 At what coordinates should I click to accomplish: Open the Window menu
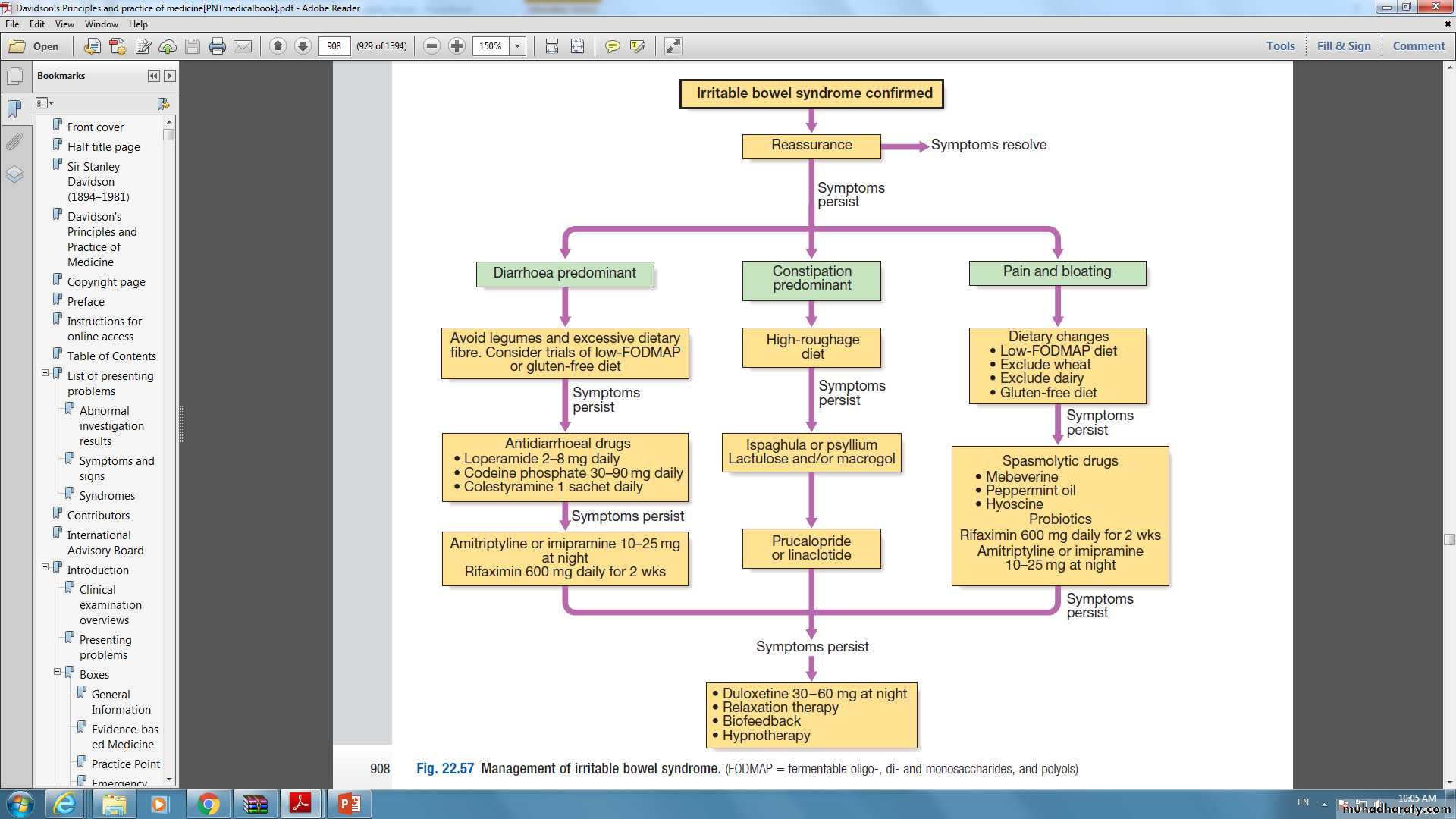(101, 24)
